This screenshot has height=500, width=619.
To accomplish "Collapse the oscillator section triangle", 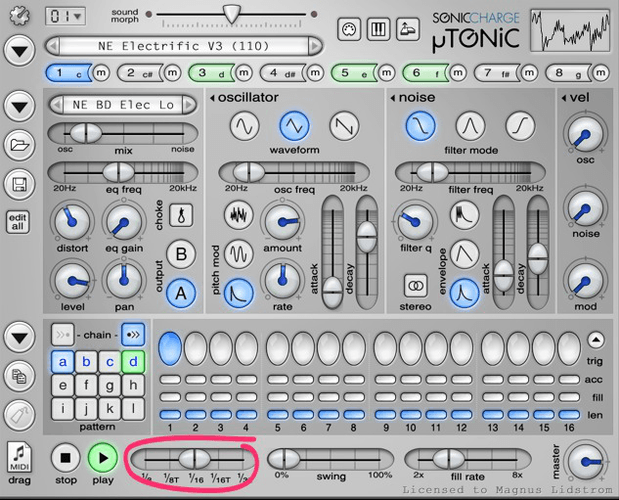I will coord(212,98).
